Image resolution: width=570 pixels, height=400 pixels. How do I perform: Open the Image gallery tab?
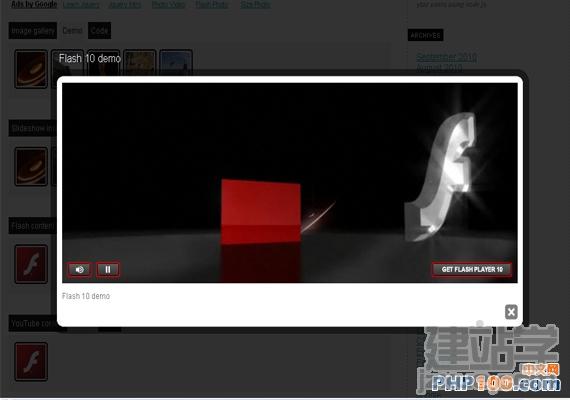(33, 31)
